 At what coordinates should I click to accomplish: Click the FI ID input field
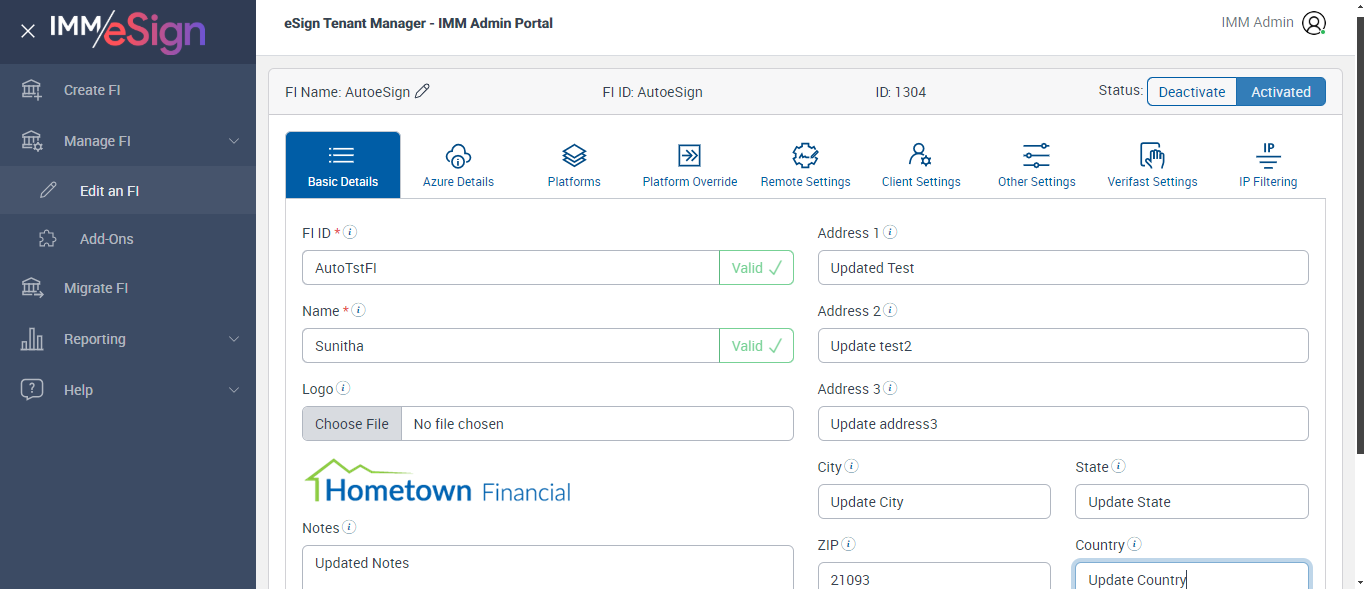(x=511, y=268)
